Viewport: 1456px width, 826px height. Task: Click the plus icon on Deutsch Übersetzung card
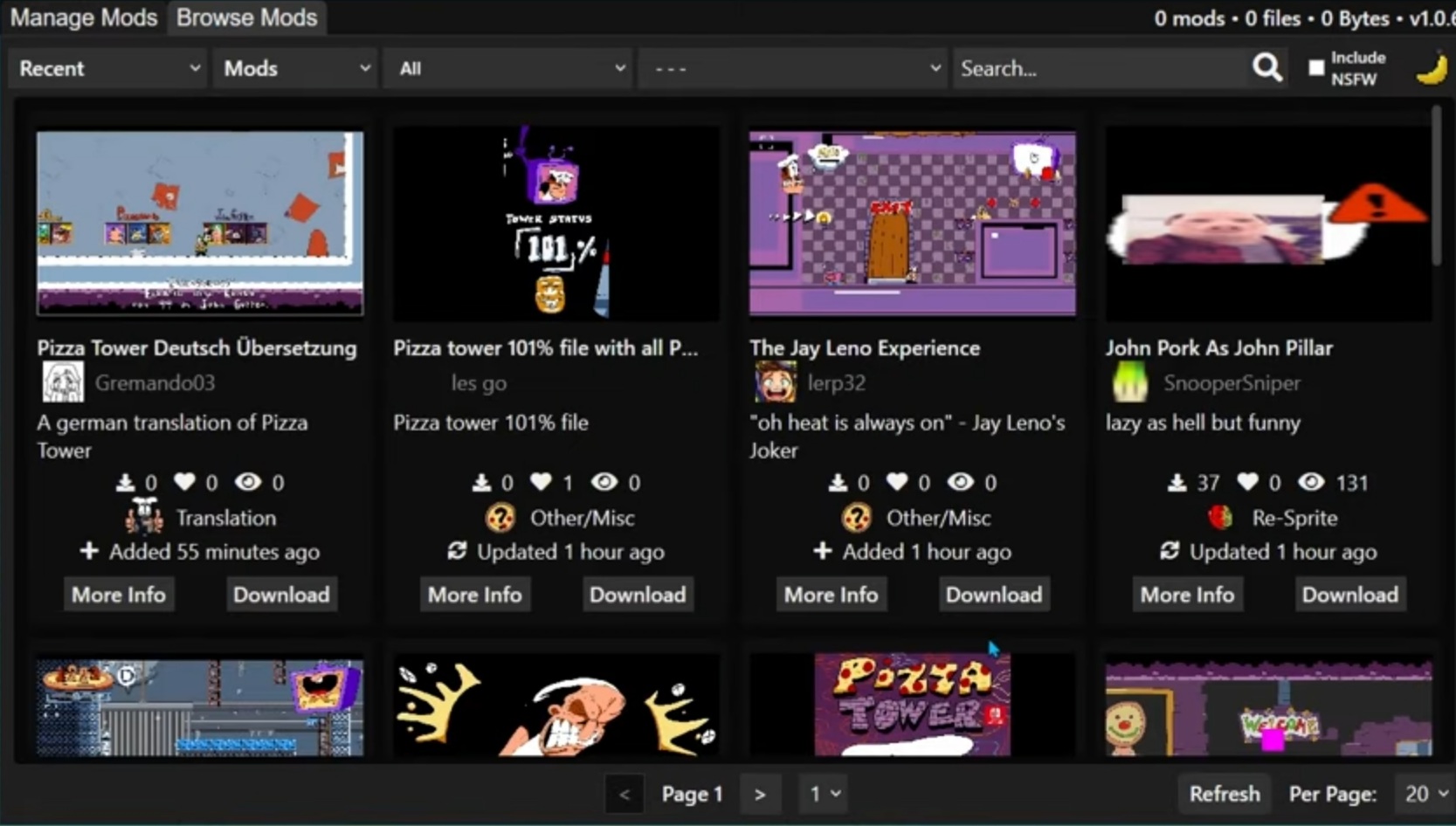[x=88, y=551]
